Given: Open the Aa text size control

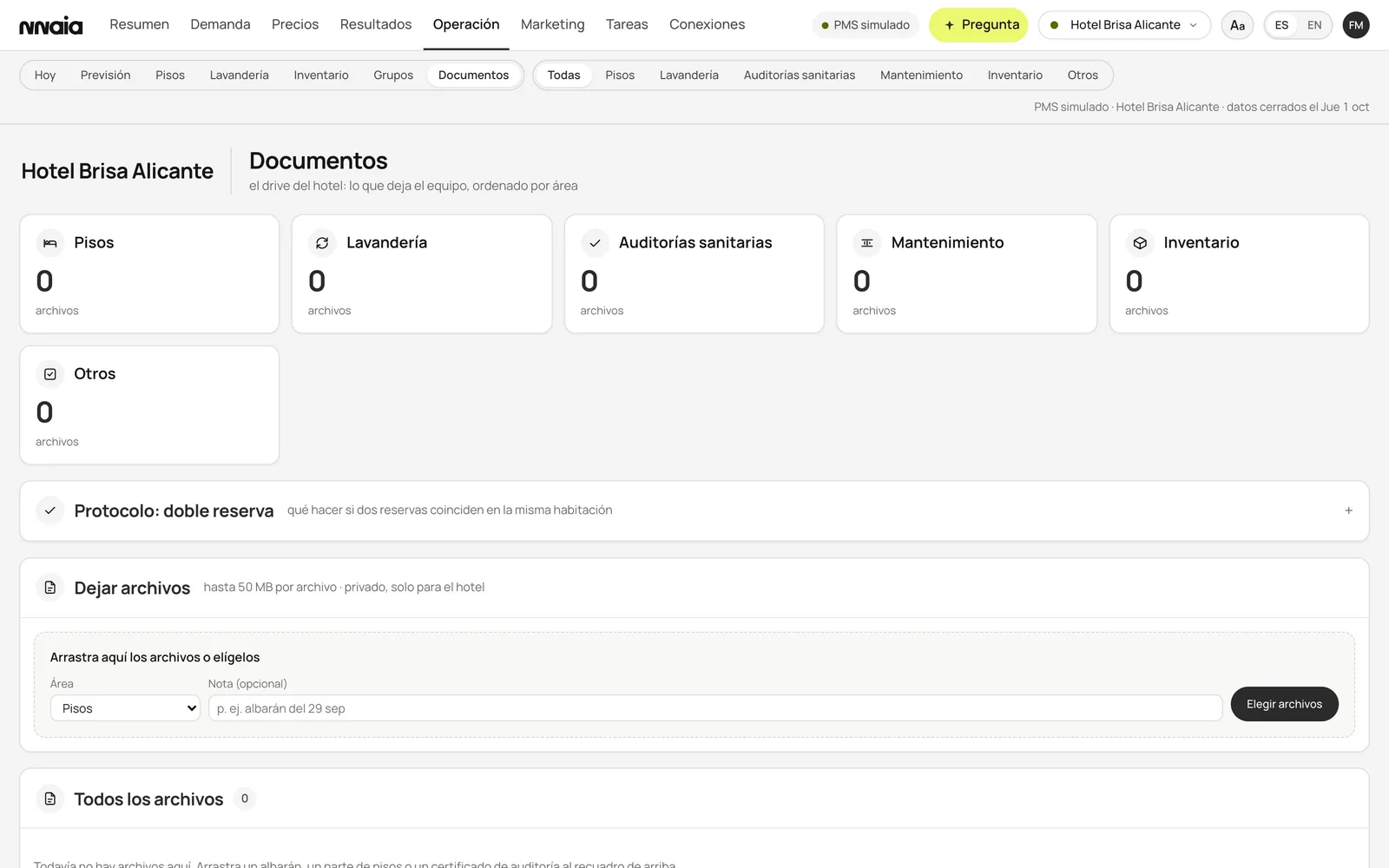Looking at the screenshot, I should coord(1237,25).
